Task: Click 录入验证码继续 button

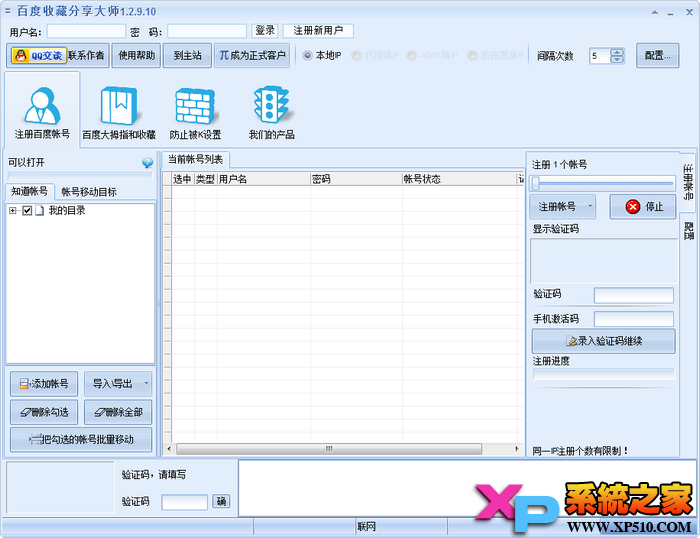Action: [604, 341]
